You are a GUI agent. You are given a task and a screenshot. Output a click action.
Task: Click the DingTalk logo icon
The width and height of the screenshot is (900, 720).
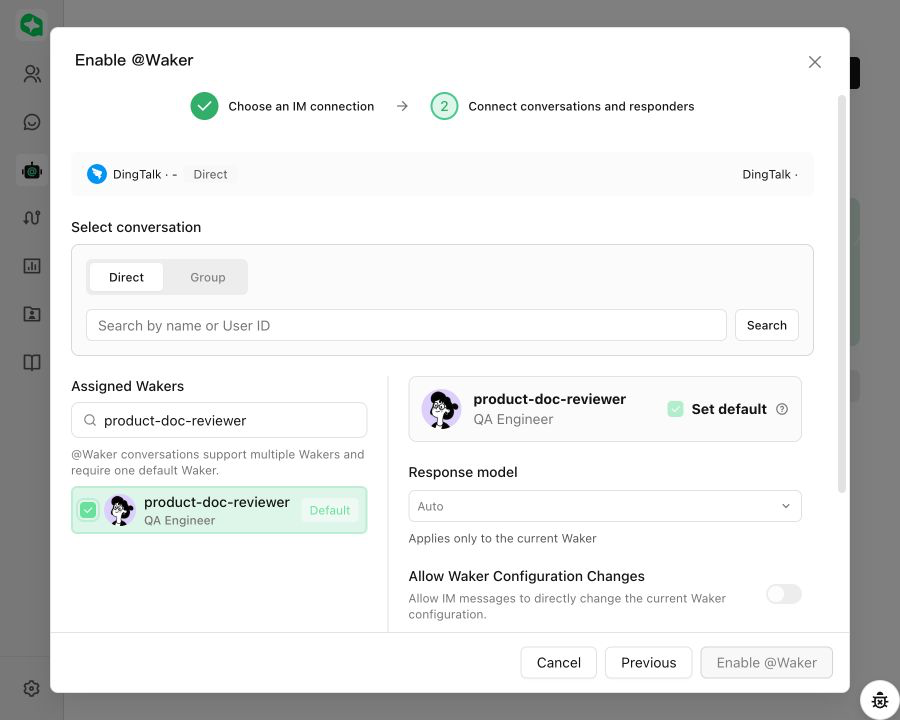(97, 174)
